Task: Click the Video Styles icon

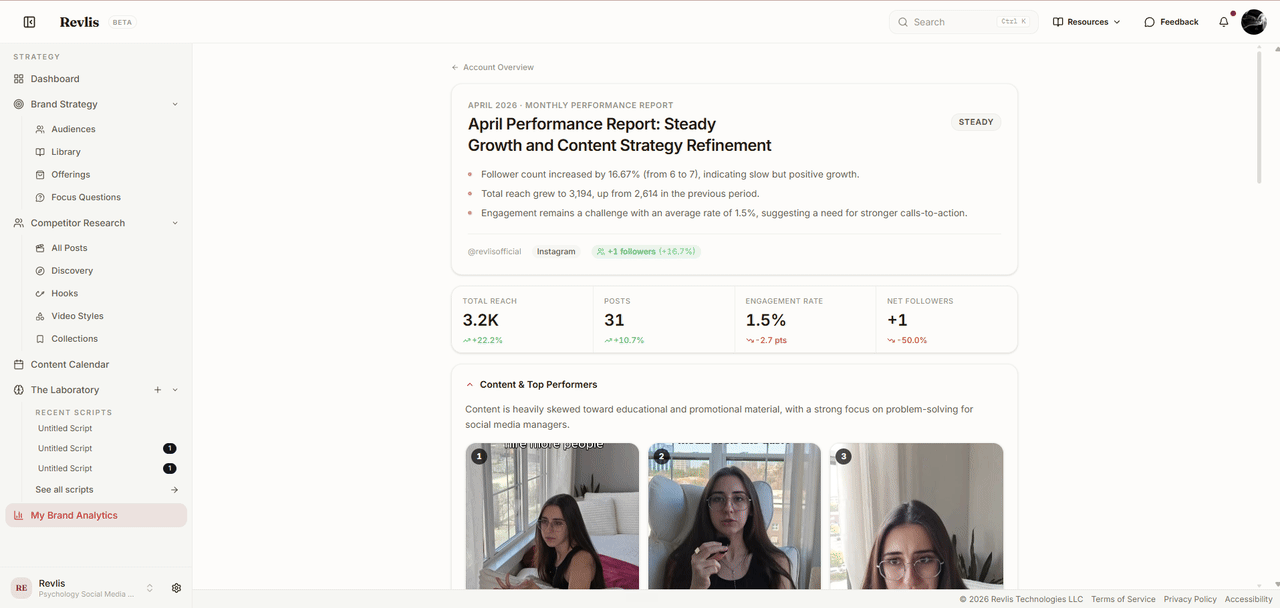Action: click(40, 316)
